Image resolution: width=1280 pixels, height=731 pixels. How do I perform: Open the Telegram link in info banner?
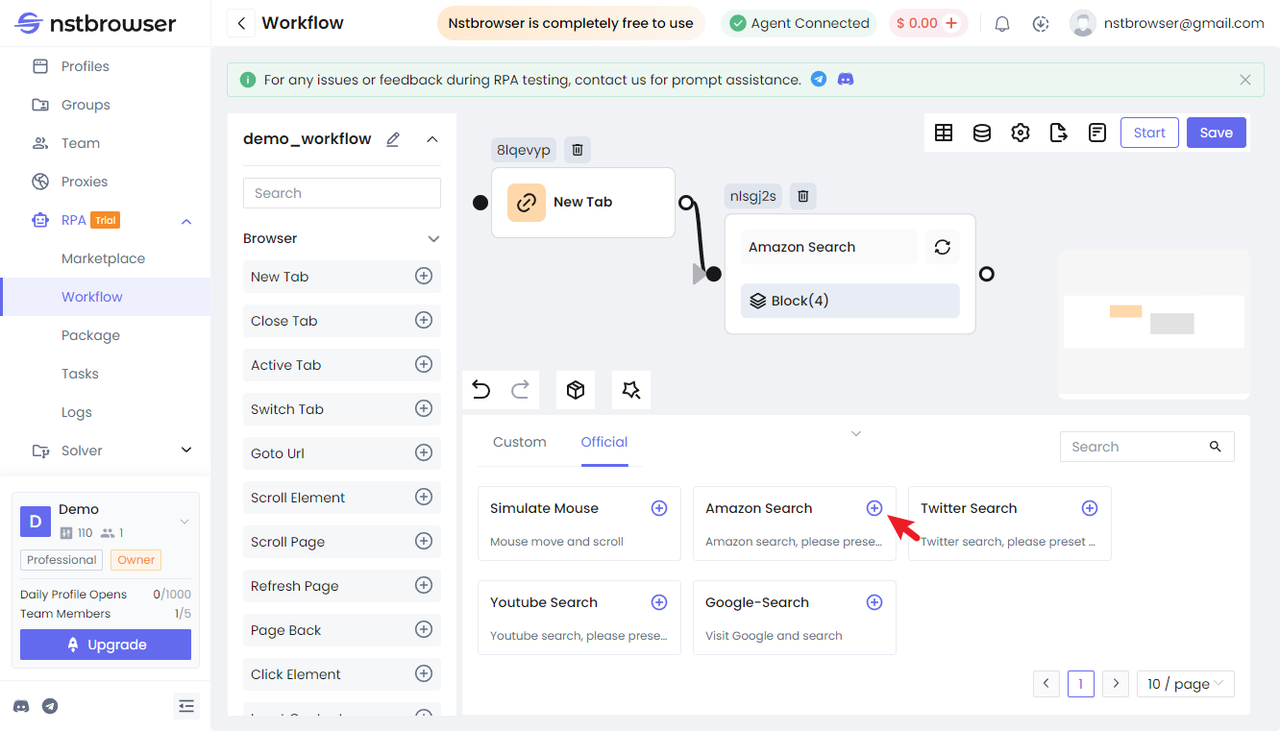tap(819, 79)
